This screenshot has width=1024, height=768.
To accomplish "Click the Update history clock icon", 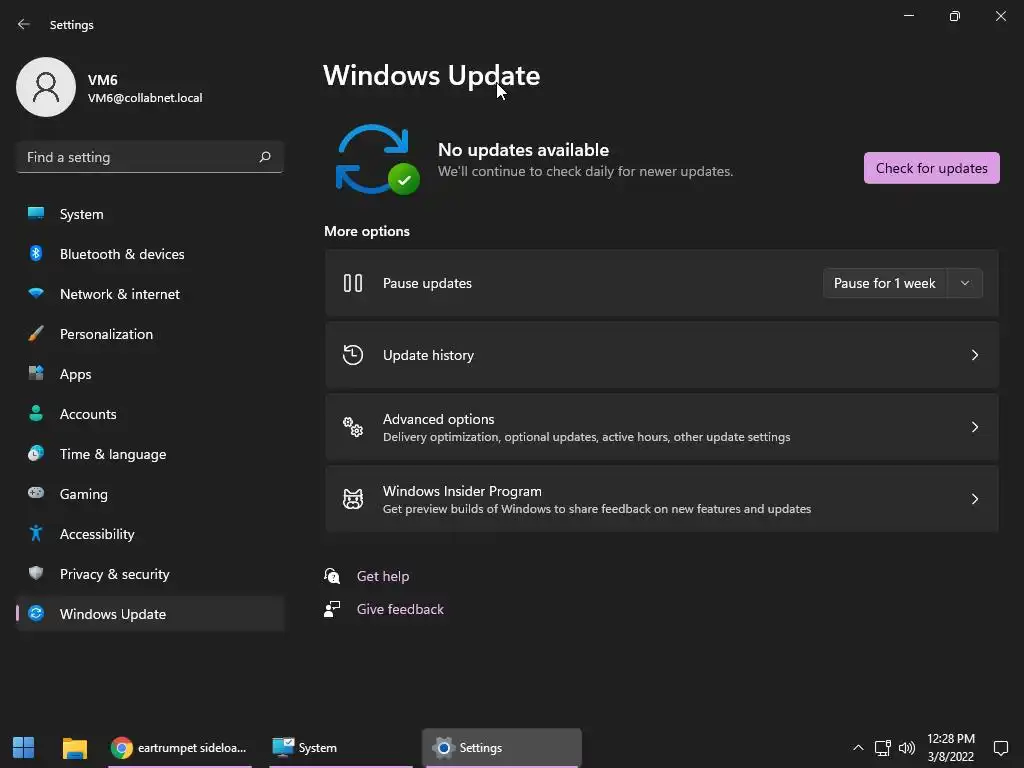I will click(x=353, y=355).
